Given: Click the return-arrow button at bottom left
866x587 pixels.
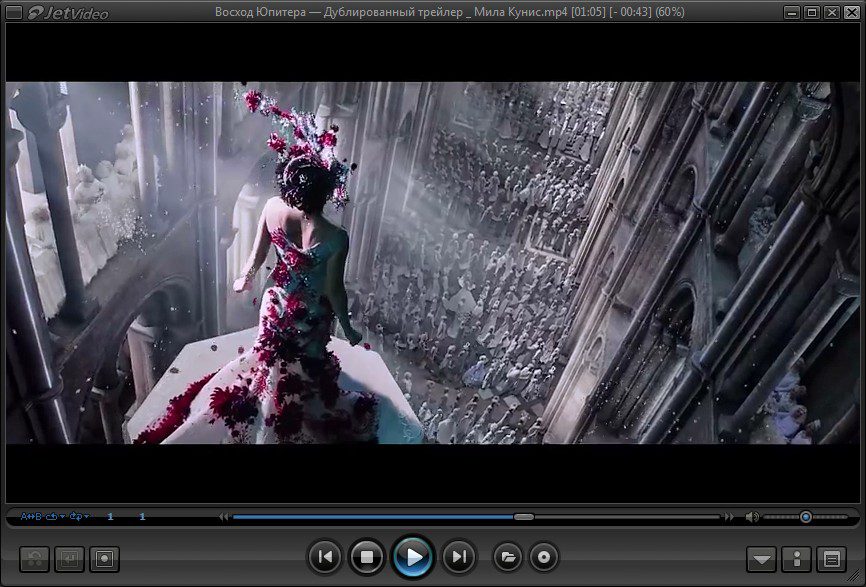Looking at the screenshot, I should coord(70,559).
